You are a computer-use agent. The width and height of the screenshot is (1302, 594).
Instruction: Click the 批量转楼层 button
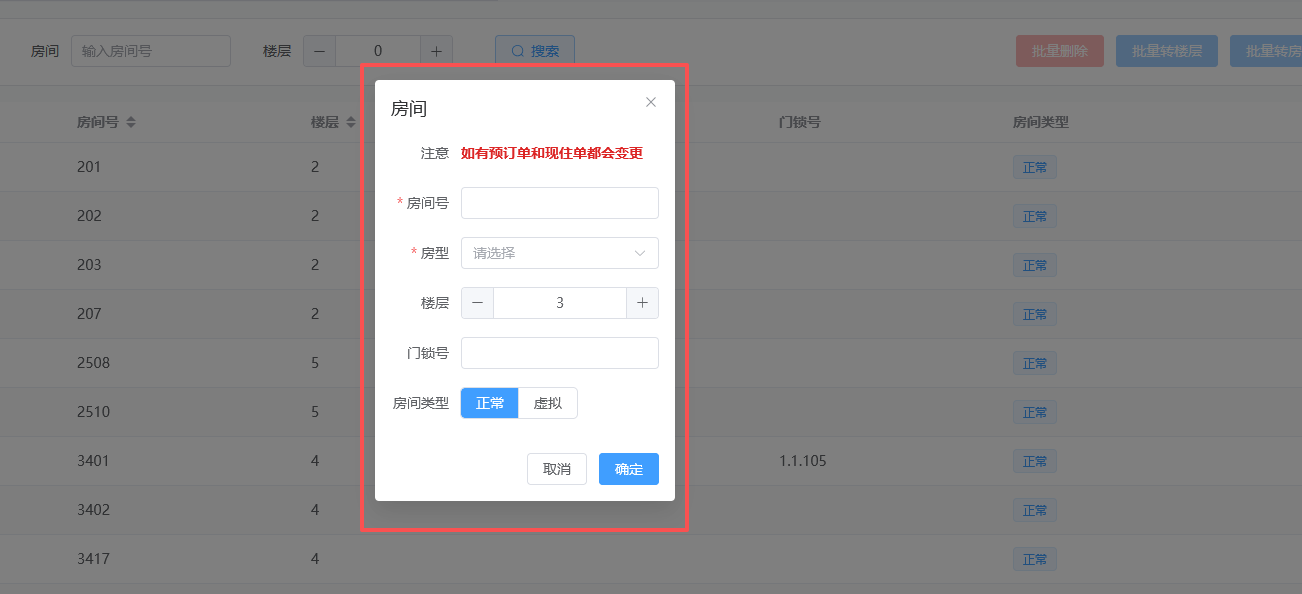(x=1167, y=51)
